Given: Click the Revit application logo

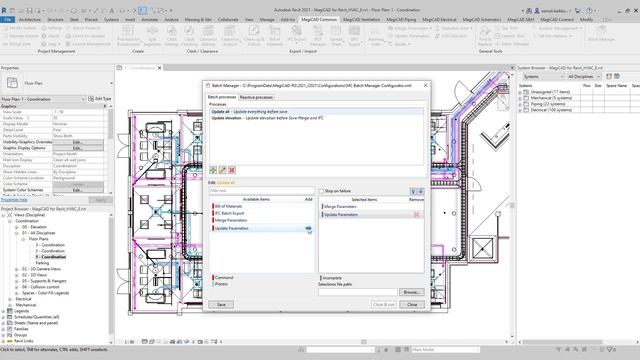Looking at the screenshot, I should coord(4,10).
